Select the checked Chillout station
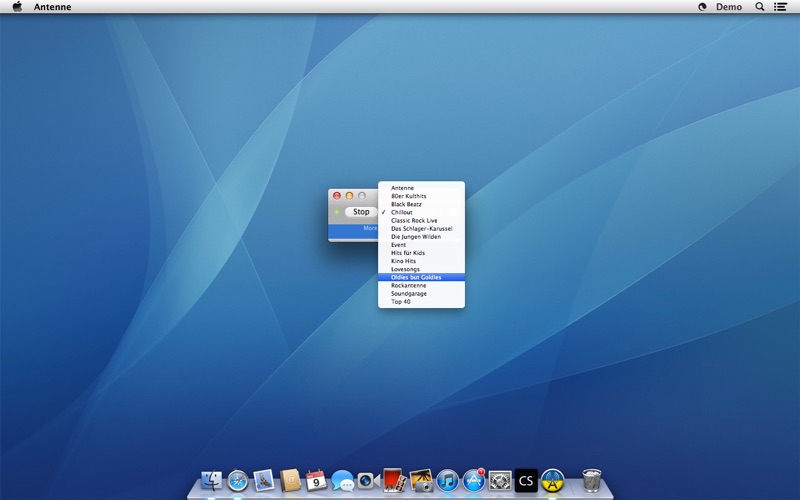 (x=421, y=212)
